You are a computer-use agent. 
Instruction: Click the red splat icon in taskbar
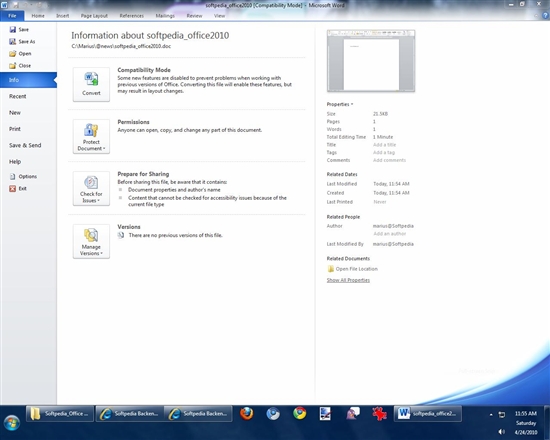[x=380, y=414]
